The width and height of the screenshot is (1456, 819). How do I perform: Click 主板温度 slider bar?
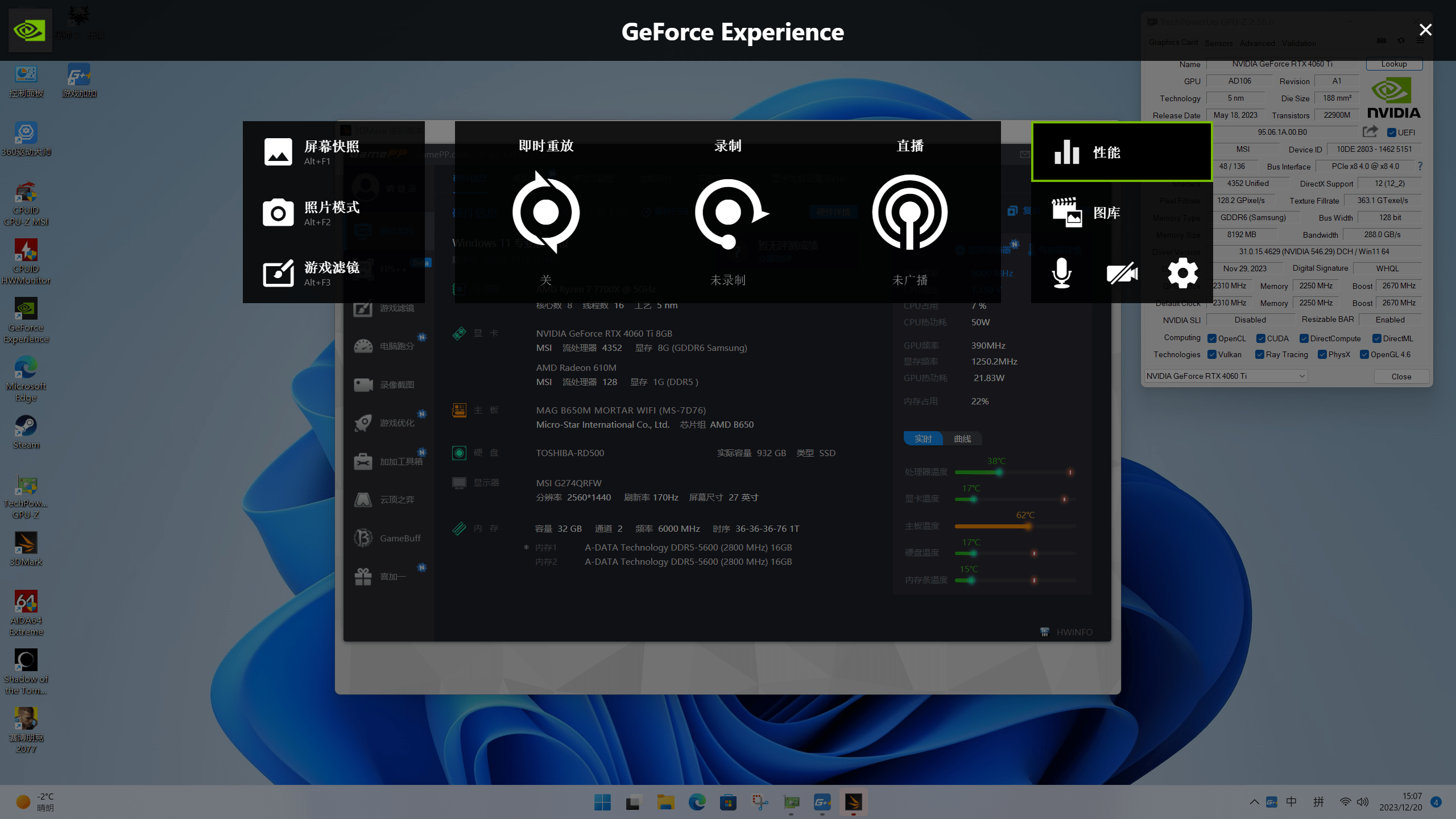pos(1015,526)
